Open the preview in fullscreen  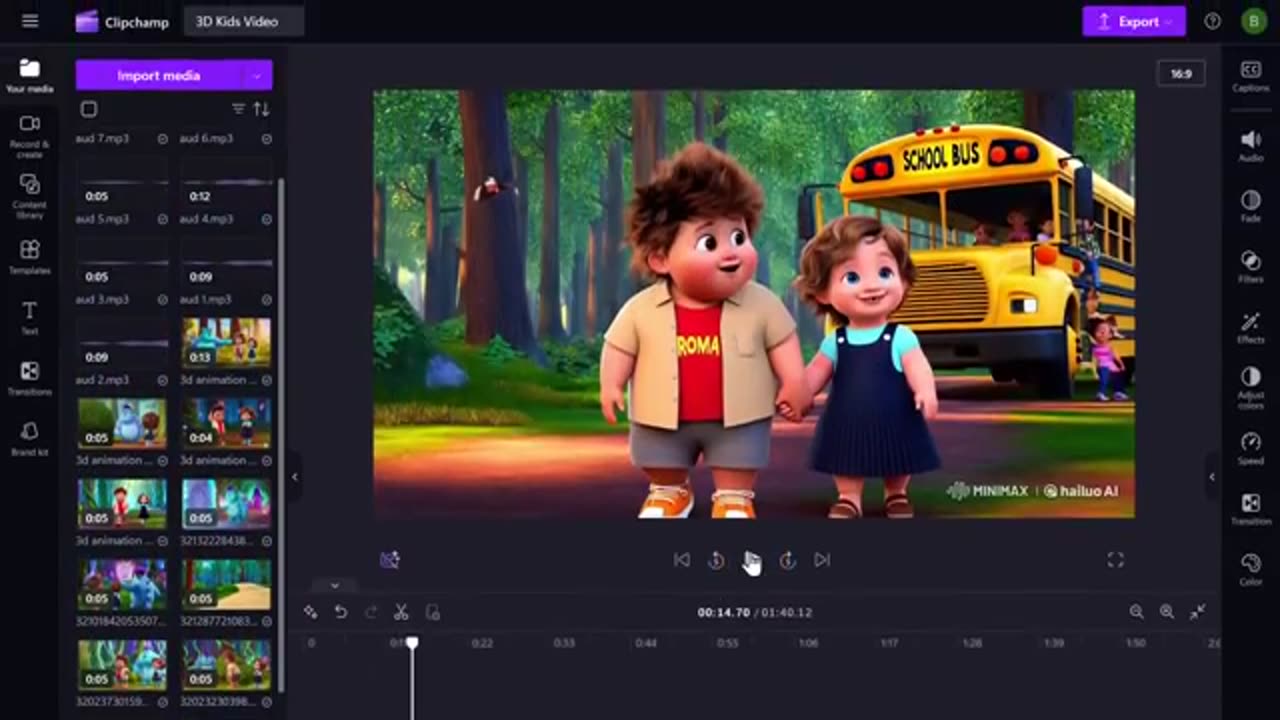point(1115,560)
